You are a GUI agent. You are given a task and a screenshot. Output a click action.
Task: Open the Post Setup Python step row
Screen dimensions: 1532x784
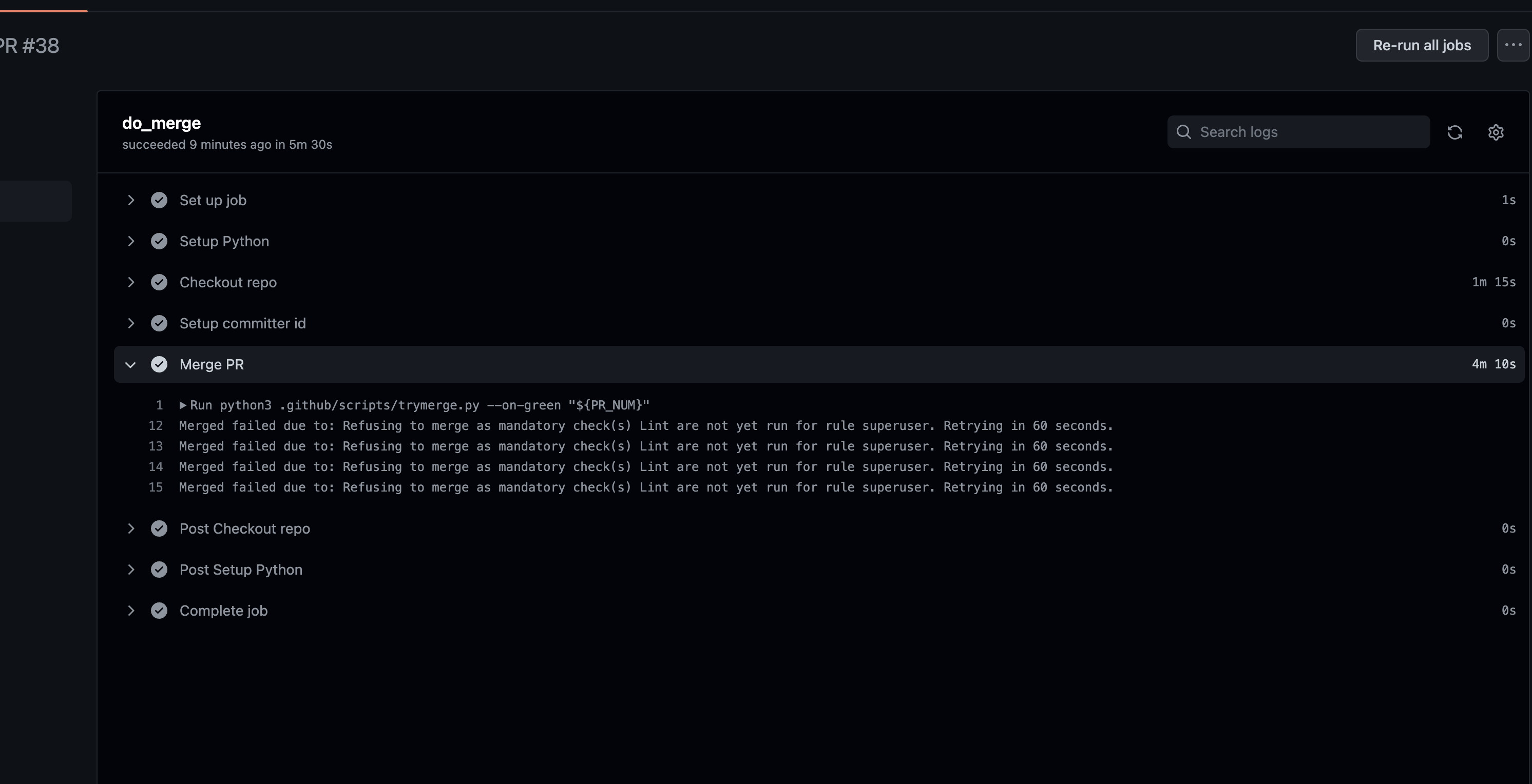(x=241, y=570)
